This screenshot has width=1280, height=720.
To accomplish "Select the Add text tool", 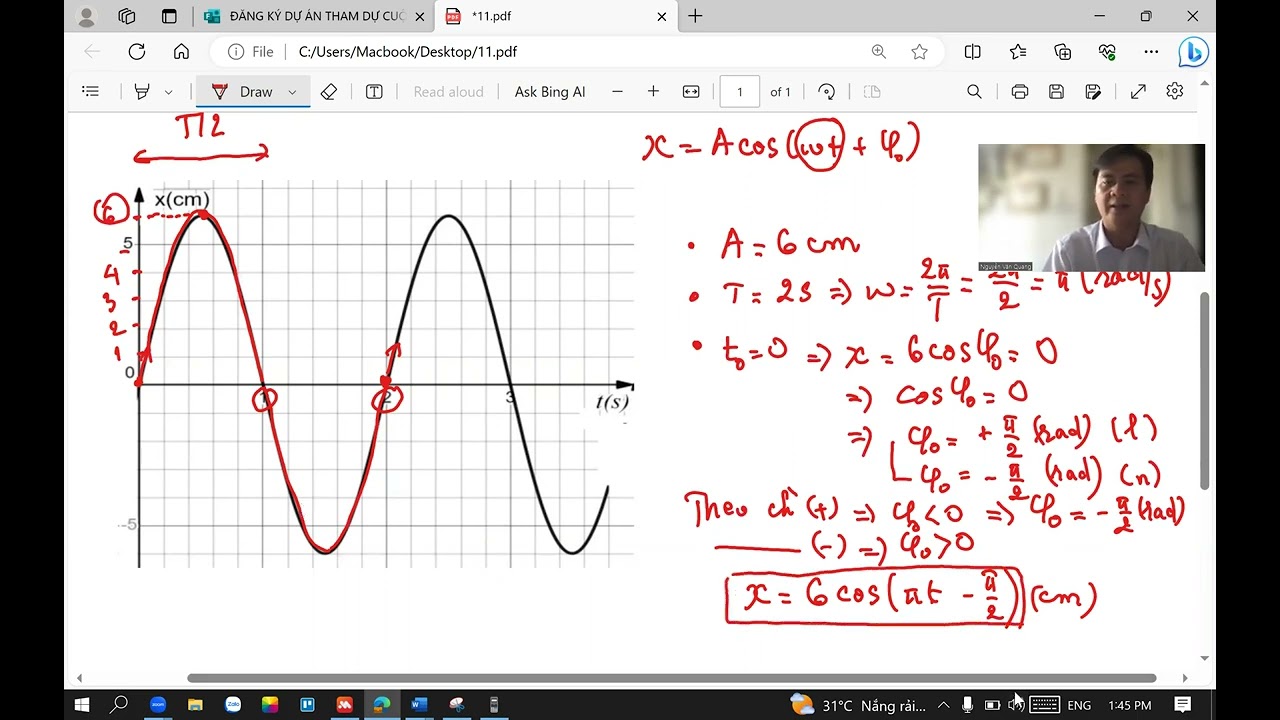I will click(374, 92).
